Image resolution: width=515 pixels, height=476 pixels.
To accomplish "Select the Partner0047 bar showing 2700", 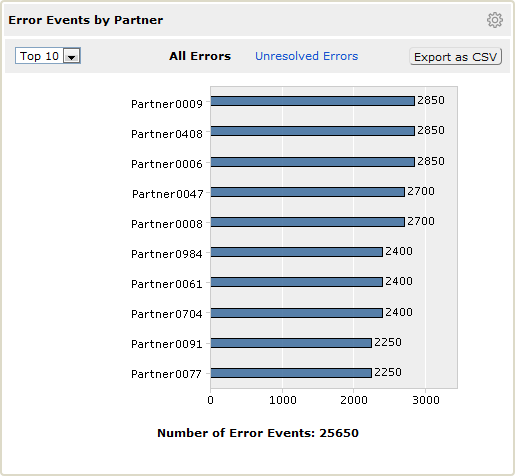I will point(308,192).
